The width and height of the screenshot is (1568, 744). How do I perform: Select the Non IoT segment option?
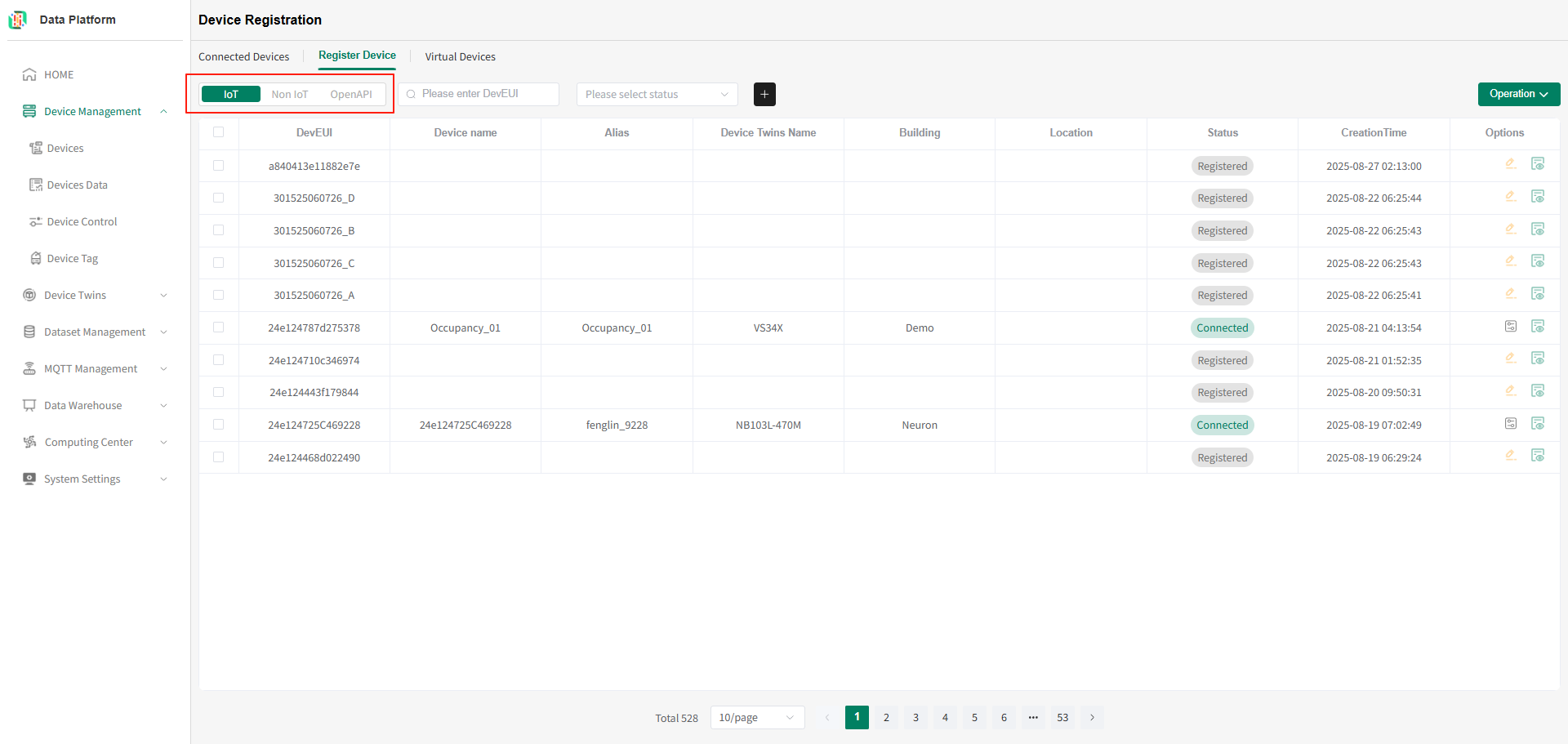(290, 94)
